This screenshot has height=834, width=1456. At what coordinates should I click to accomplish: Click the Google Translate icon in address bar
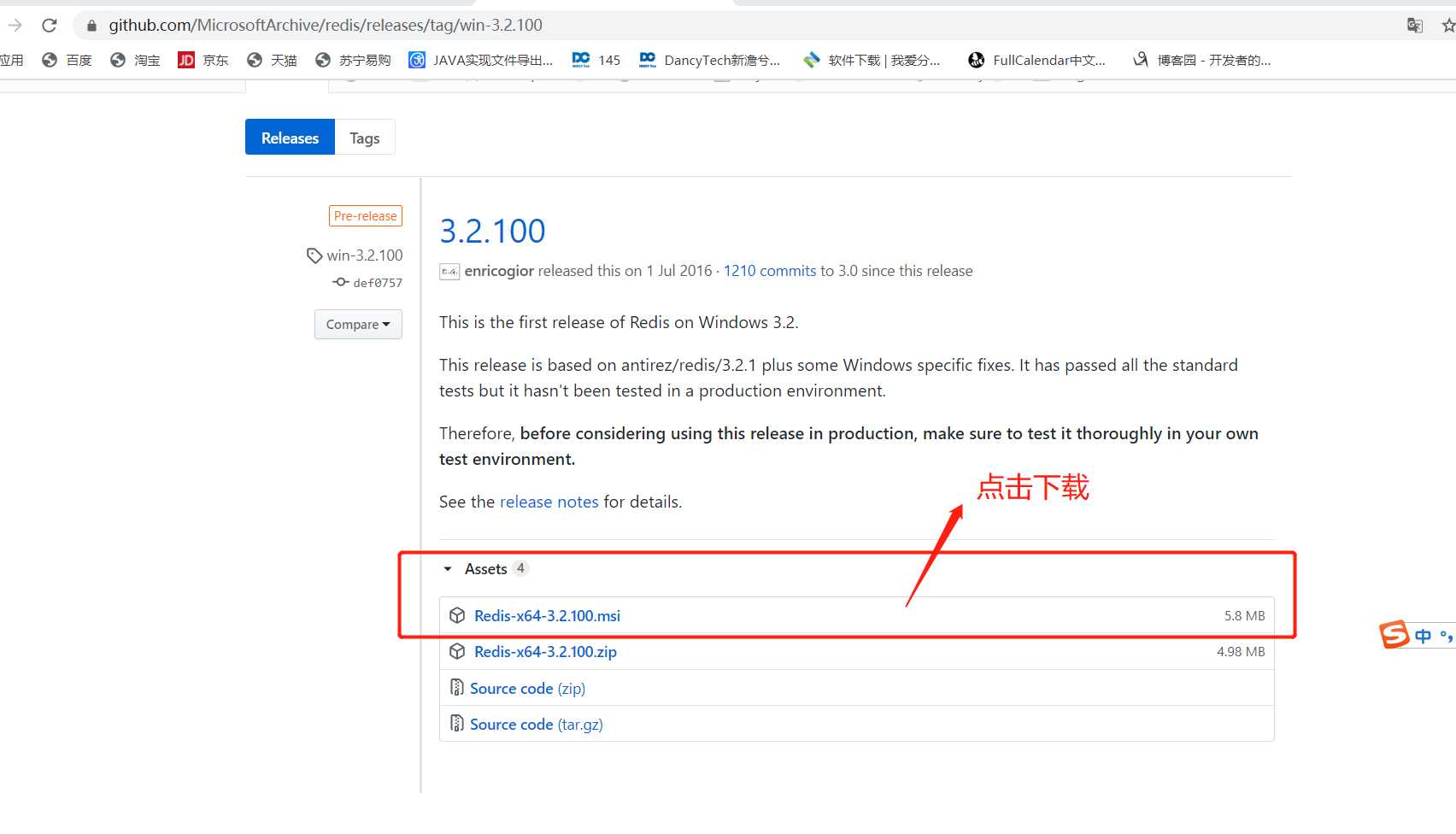[x=1415, y=26]
